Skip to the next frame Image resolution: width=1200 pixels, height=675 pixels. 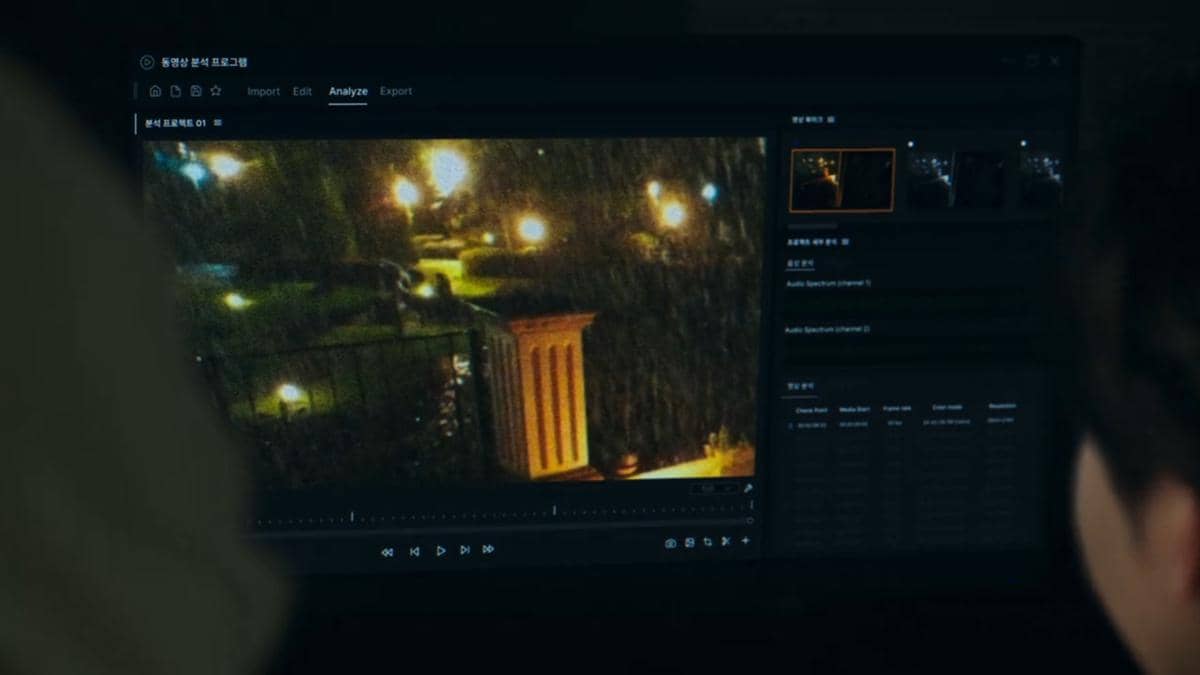[464, 550]
